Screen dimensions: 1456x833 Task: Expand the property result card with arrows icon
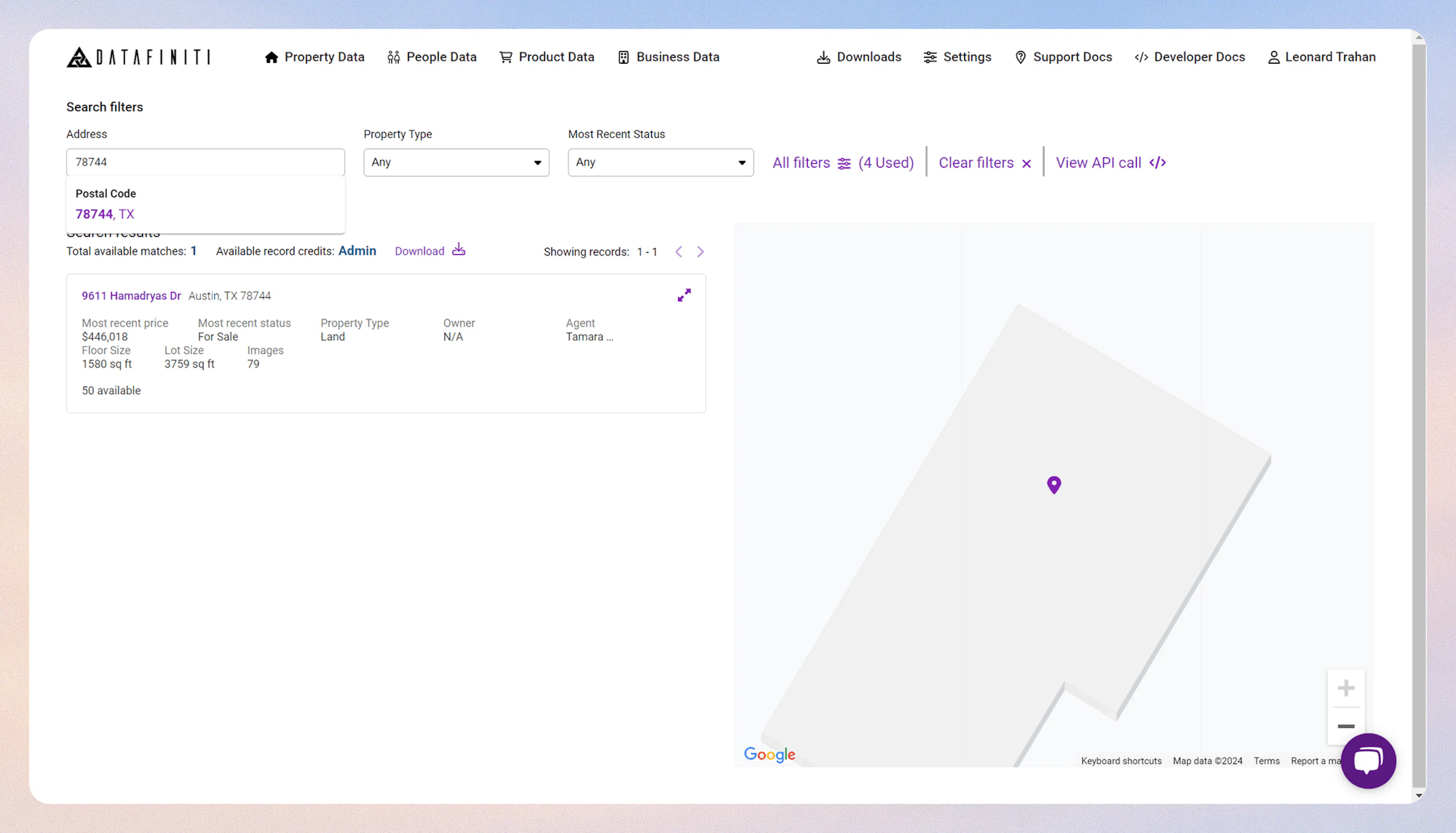pos(684,295)
